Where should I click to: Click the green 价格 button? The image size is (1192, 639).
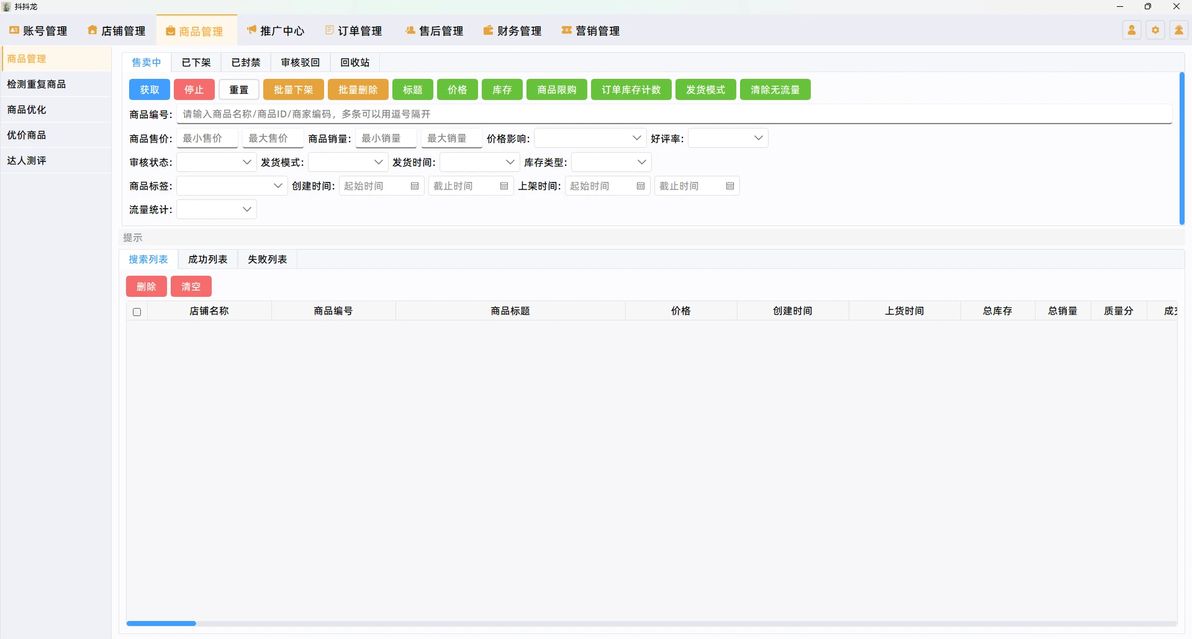pyautogui.click(x=458, y=90)
